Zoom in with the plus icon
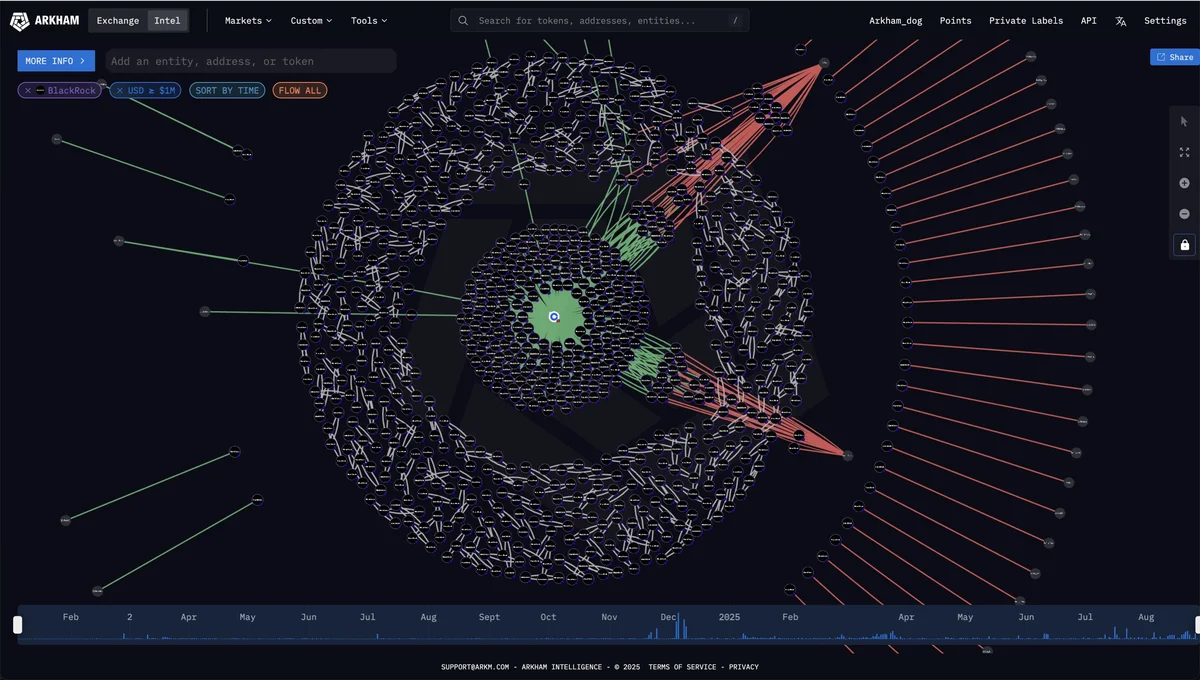This screenshot has height=680, width=1200. [x=1184, y=183]
